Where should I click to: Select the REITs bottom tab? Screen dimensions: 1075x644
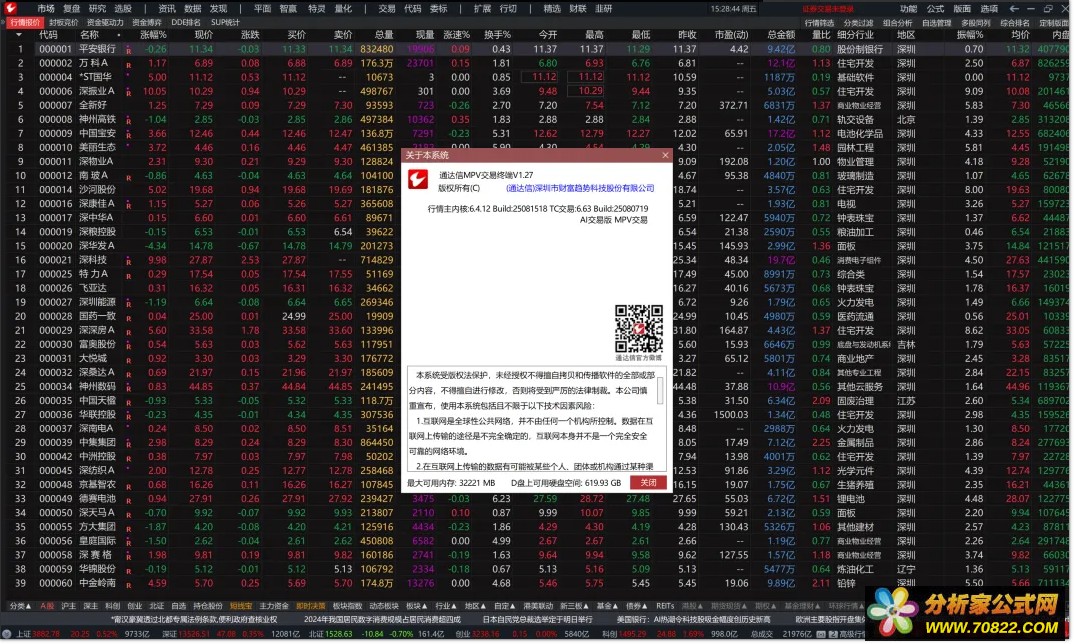coord(665,606)
